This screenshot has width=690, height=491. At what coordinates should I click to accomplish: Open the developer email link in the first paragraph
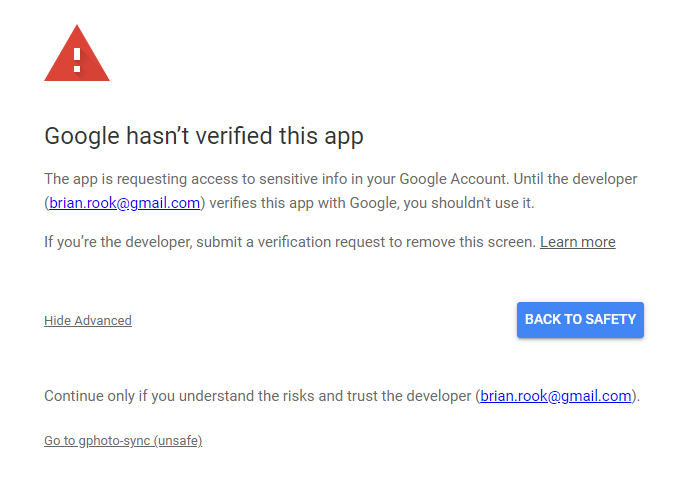coord(125,203)
